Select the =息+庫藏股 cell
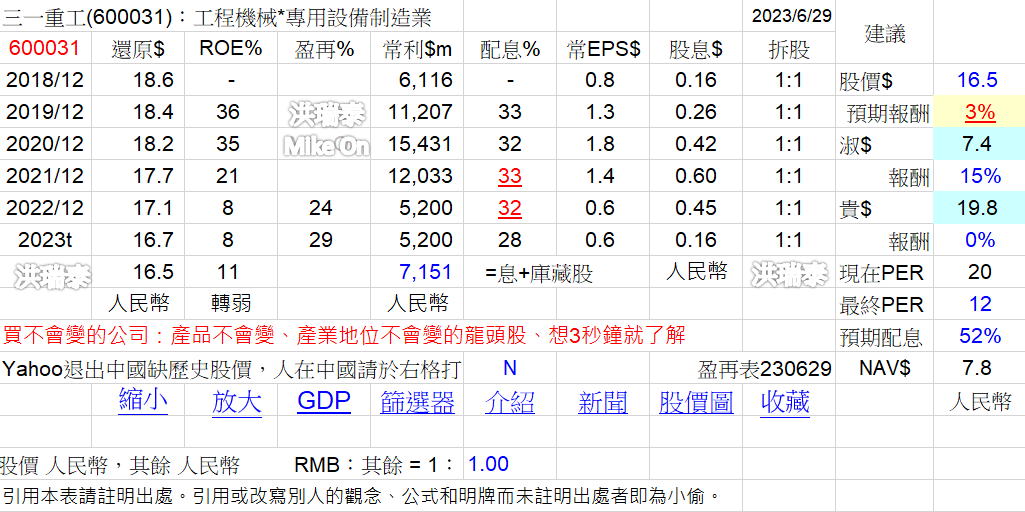Image resolution: width=1025 pixels, height=512 pixels. tap(539, 273)
